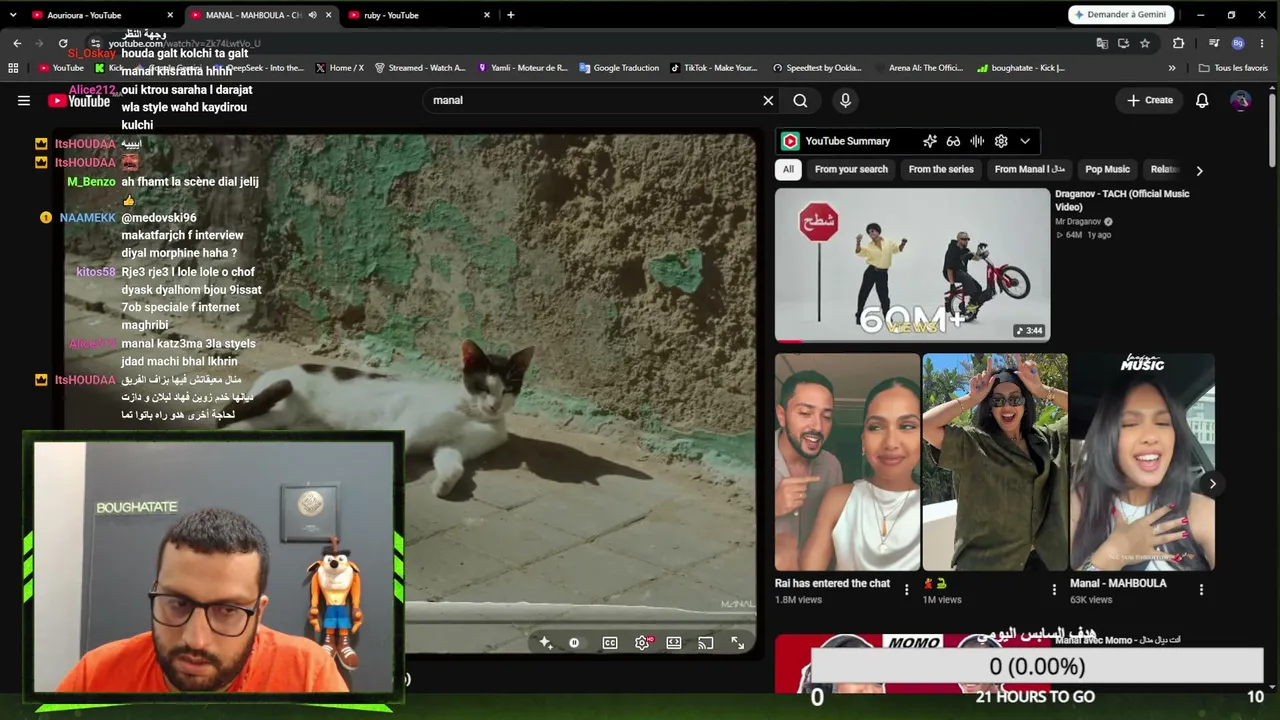1280x720 pixels.
Task: Click the glasses icon in YouTube Summary
Action: [953, 141]
